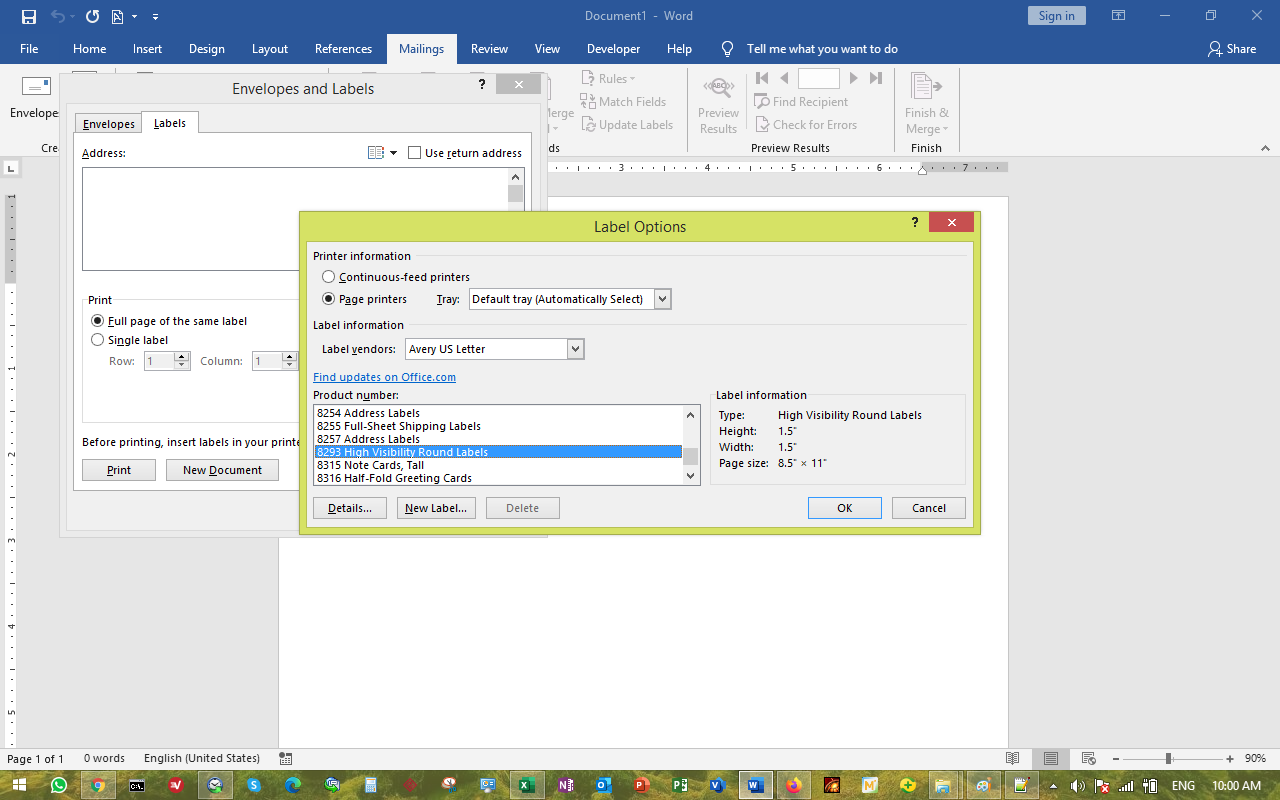Click the First Record arrow icon
This screenshot has height=800, width=1280.
pyautogui.click(x=762, y=78)
